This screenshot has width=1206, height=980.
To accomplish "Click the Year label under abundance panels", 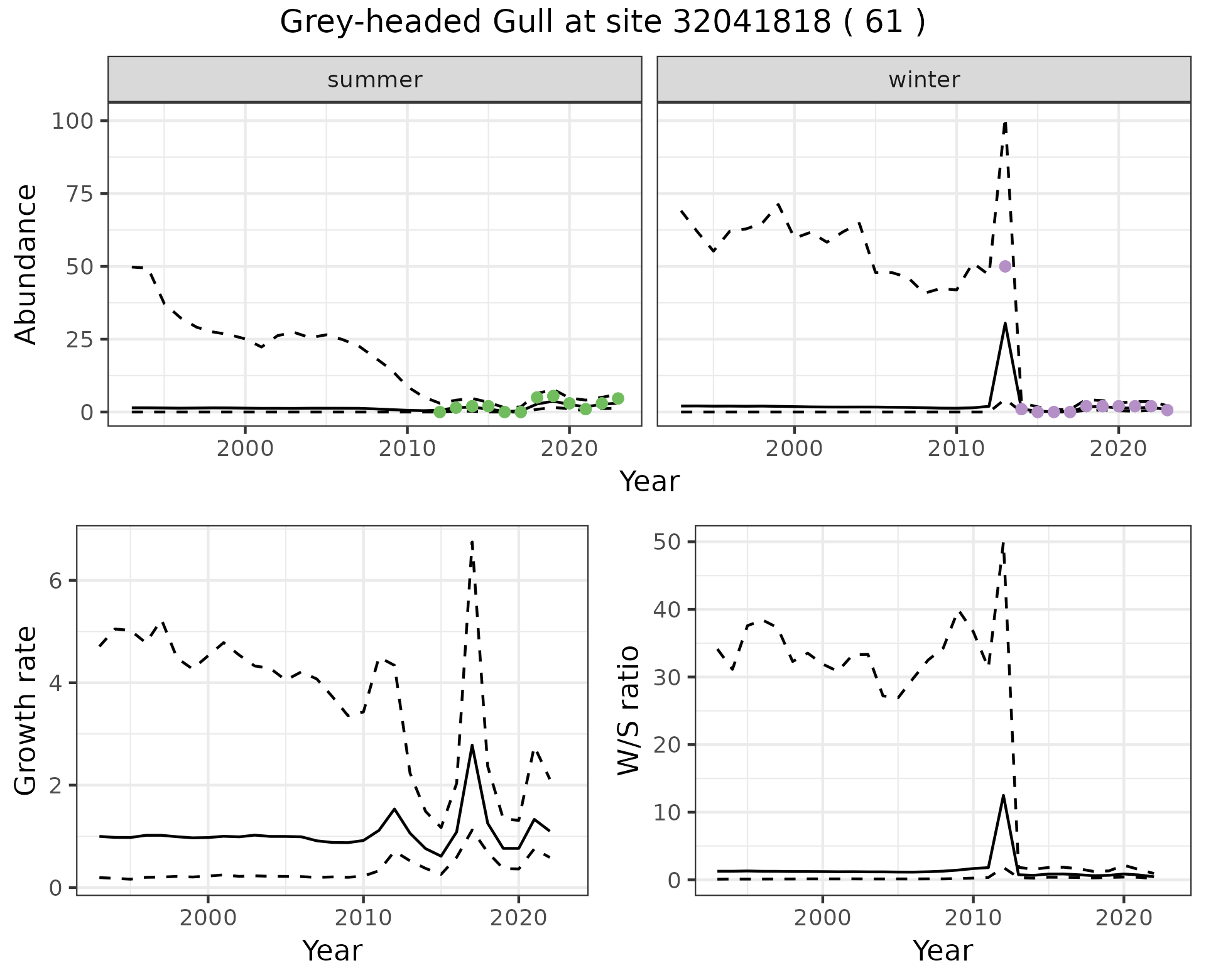I will point(649,482).
